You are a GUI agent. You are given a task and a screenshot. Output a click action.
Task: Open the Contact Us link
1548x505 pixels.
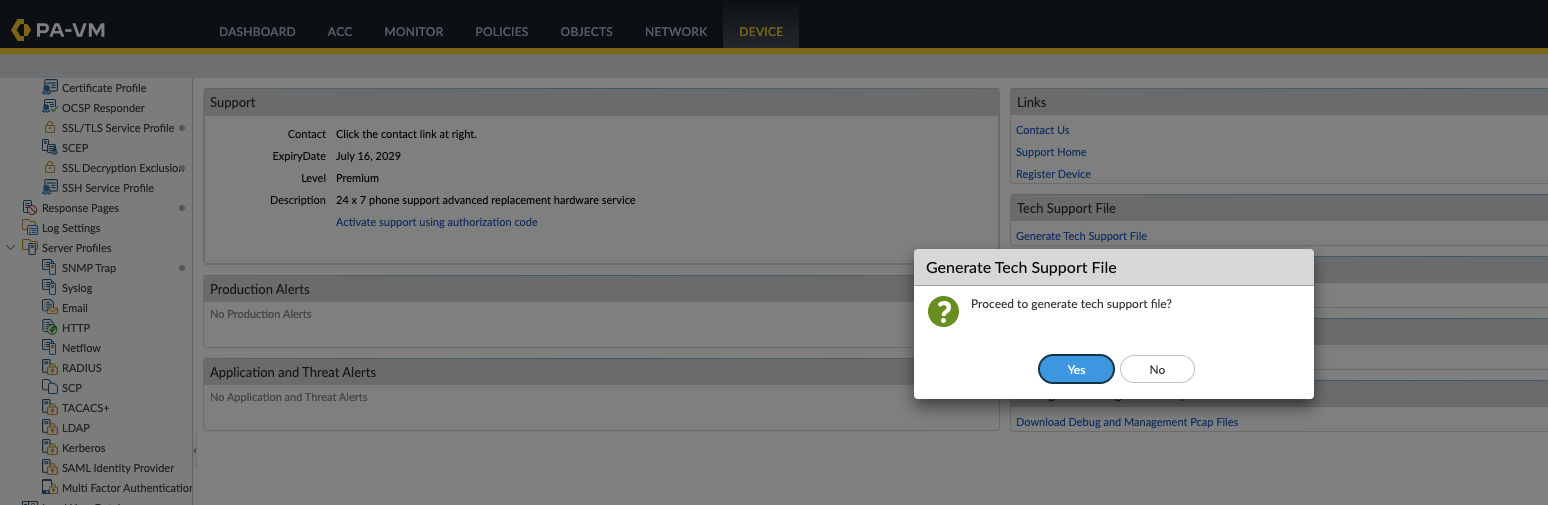[x=1043, y=130]
